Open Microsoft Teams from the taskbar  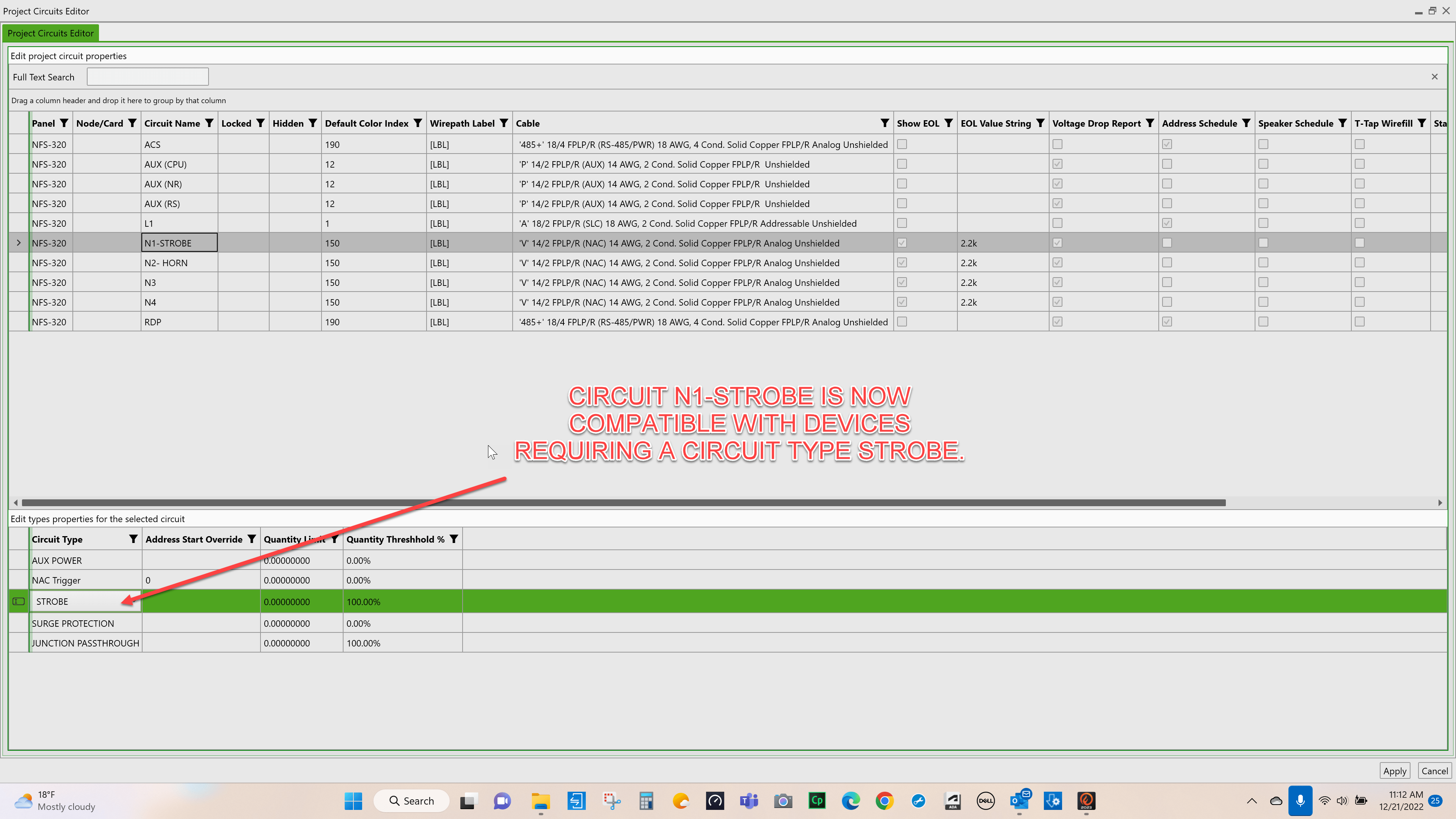tap(749, 801)
